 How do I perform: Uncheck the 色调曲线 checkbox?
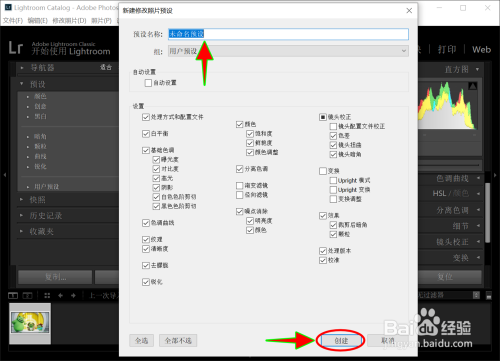[146, 223]
